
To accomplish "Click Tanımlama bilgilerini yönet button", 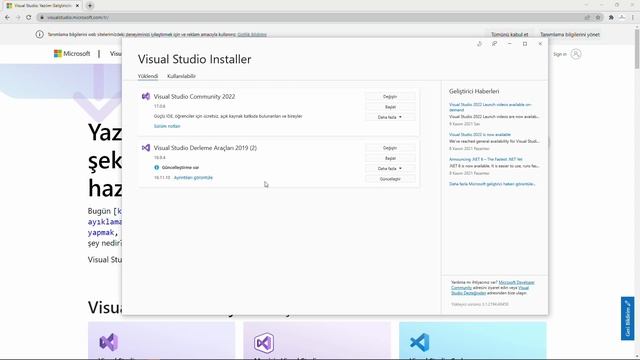I will (570, 35).
